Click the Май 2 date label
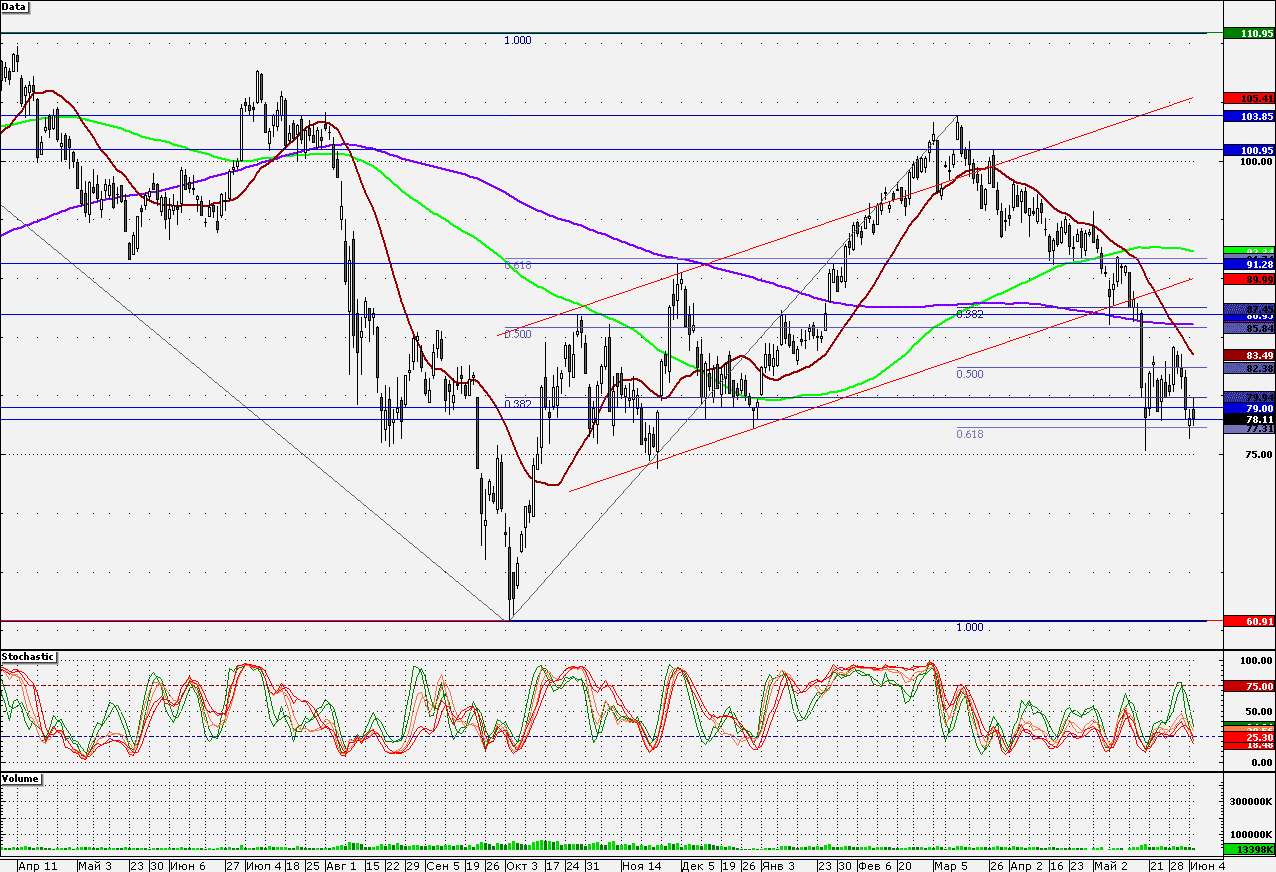 [1110, 865]
